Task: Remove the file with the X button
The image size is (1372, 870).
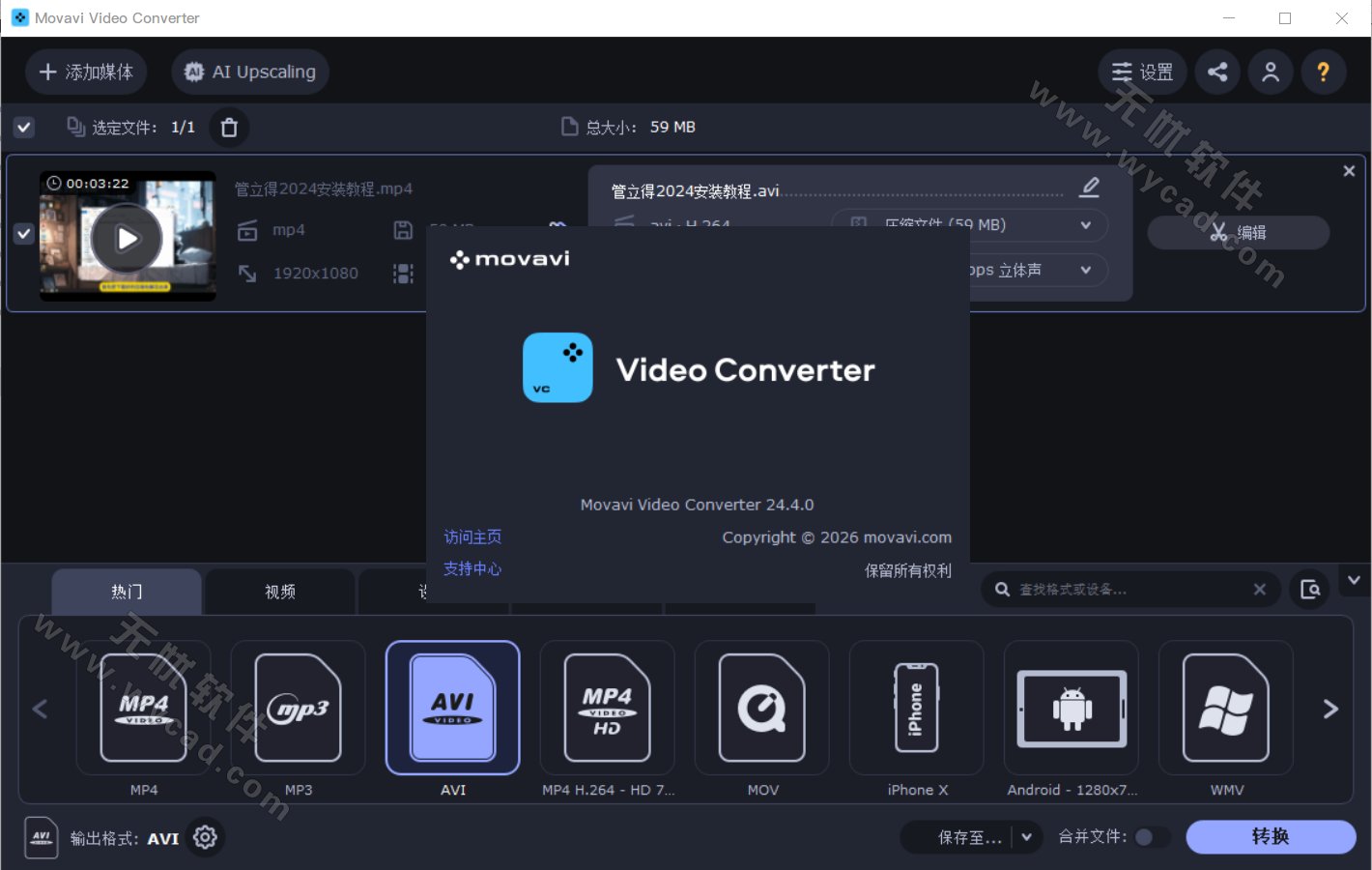Action: click(x=1349, y=171)
